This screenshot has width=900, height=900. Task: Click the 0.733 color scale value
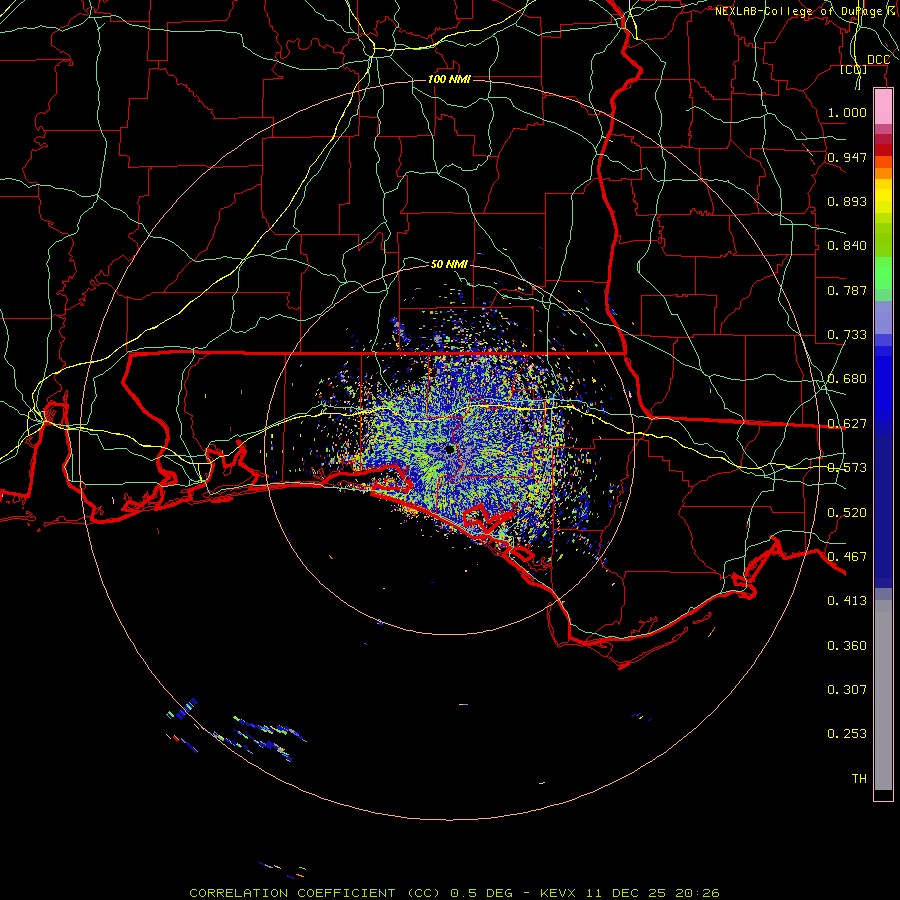[x=847, y=334]
